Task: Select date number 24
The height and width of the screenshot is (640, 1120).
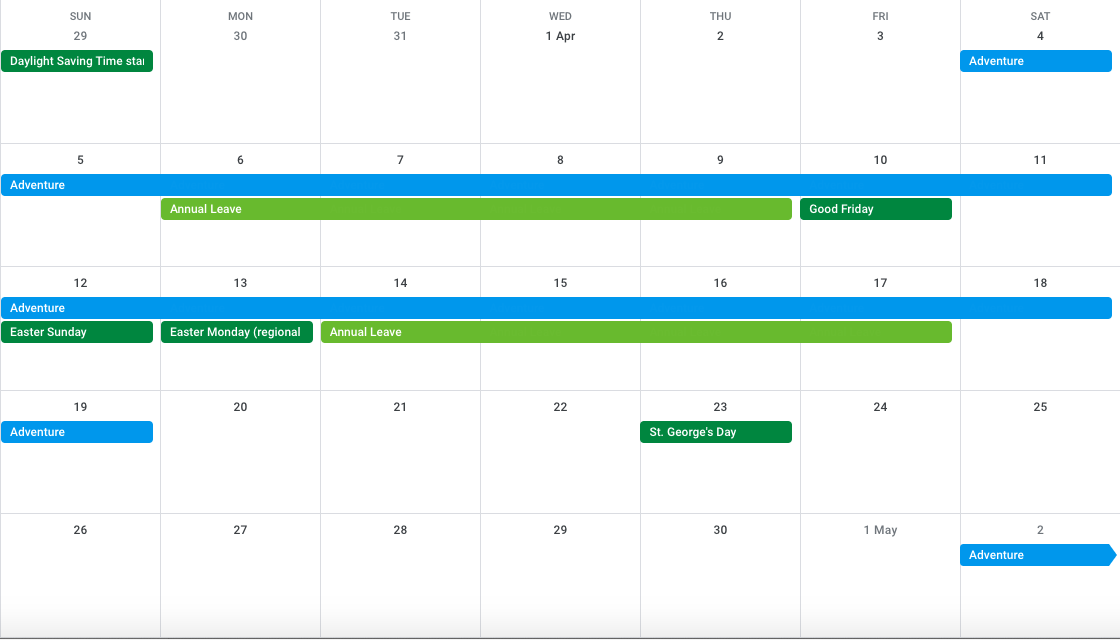Action: click(x=880, y=407)
